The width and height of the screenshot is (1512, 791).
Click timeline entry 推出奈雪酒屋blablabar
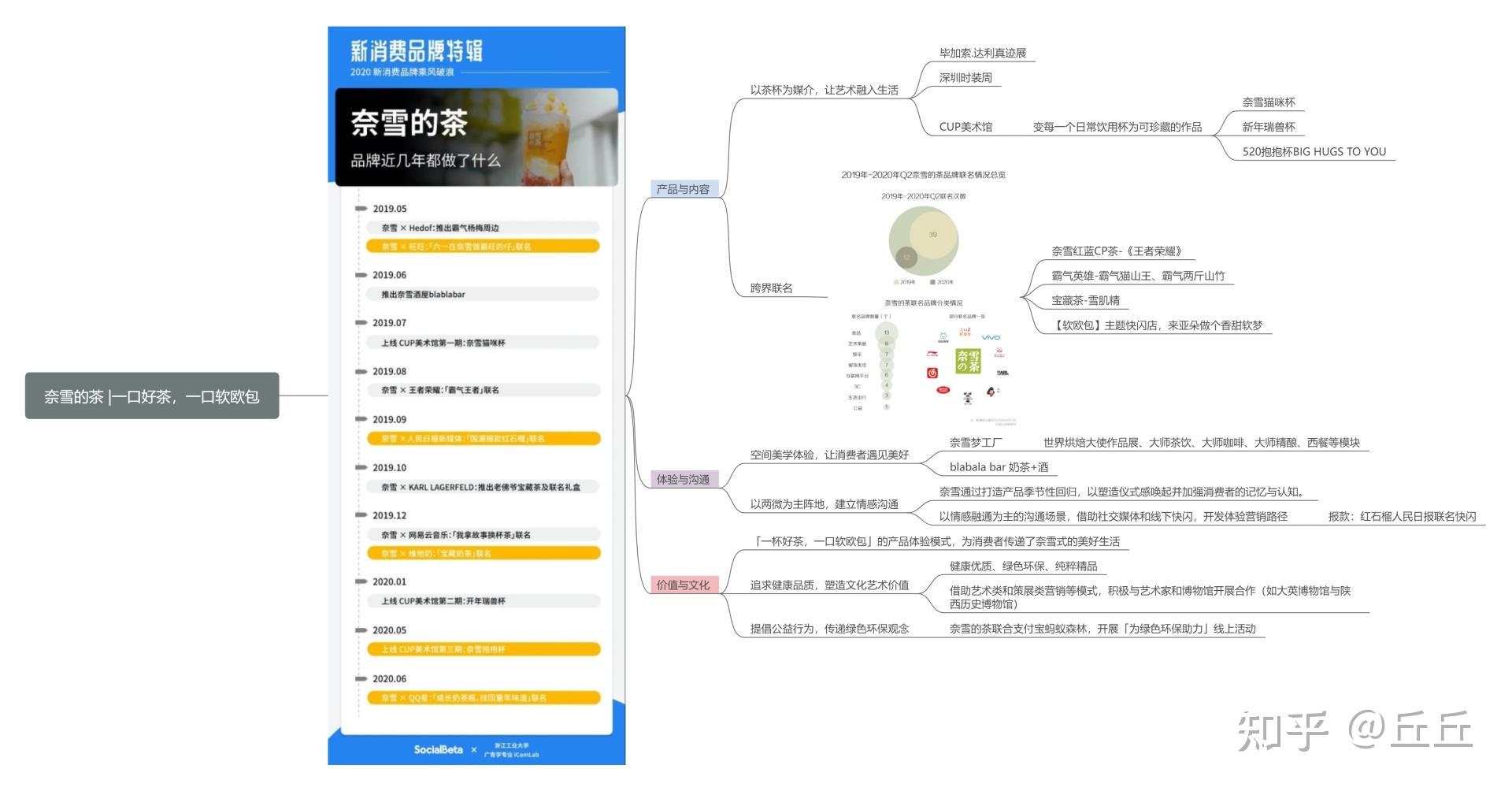coord(483,294)
